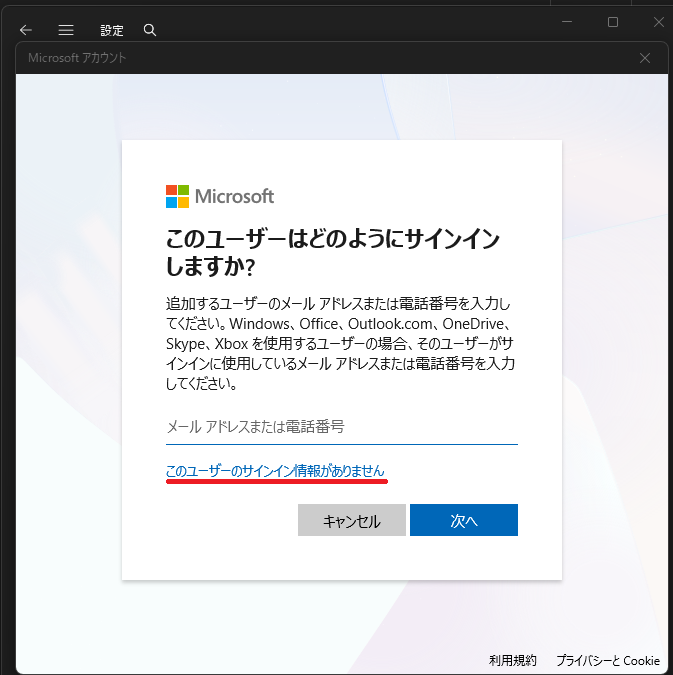Click the Microsoft logo in the dialog
The height and width of the screenshot is (675, 673).
tap(220, 197)
